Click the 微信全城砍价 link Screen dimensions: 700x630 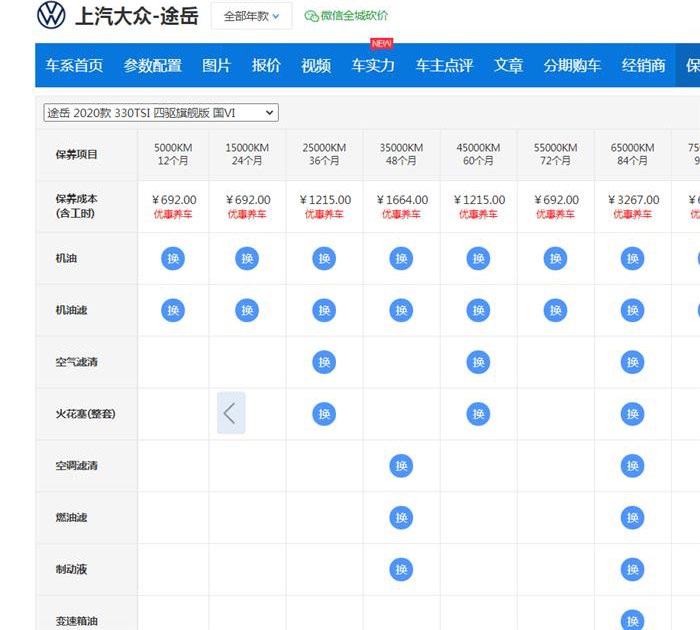pos(354,16)
